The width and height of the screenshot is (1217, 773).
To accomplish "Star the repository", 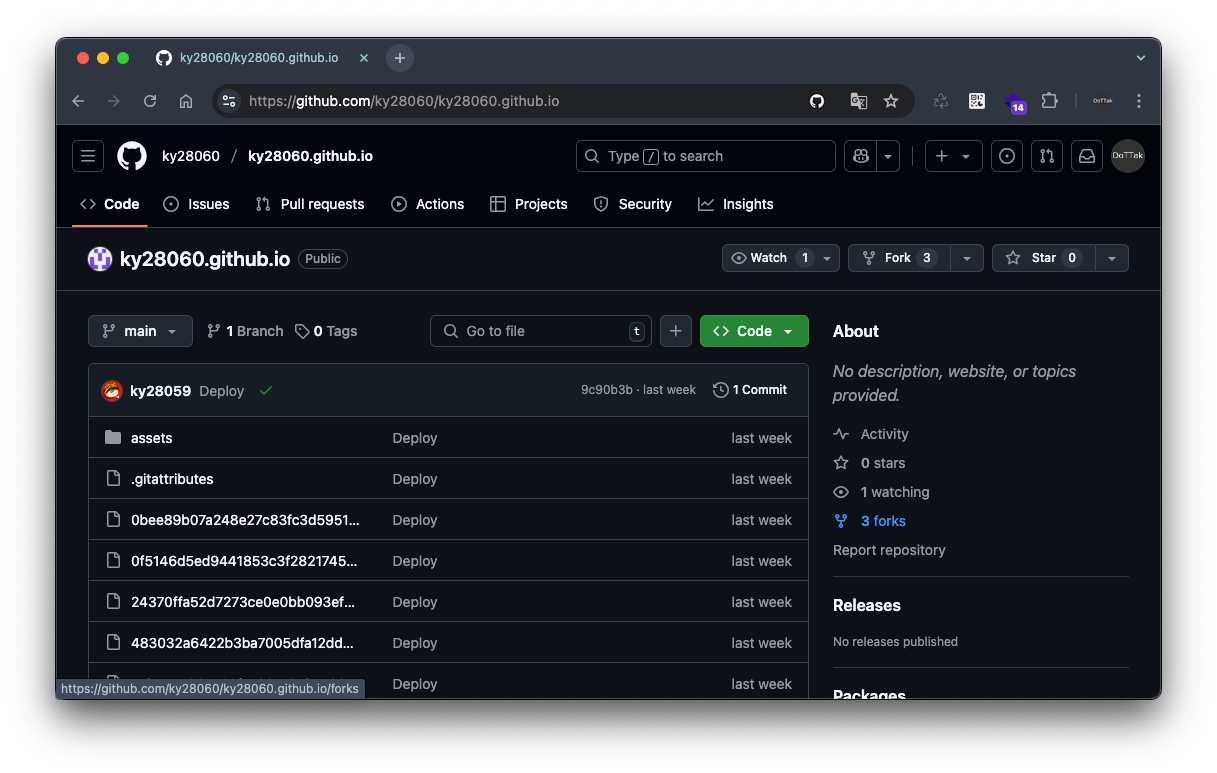I will (1043, 258).
